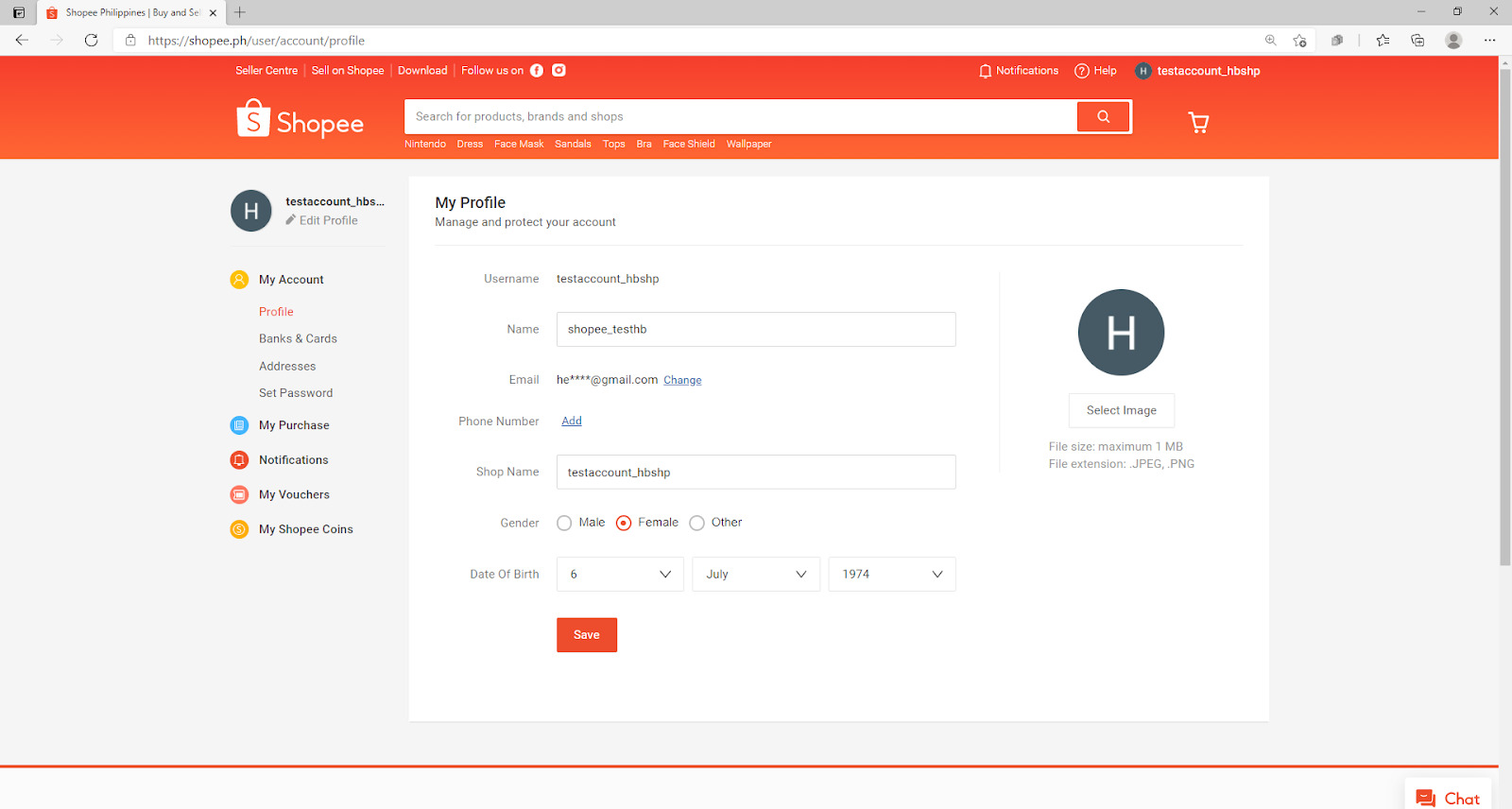Click the orange search magnifier button
Viewport: 1512px width, 809px height.
pos(1103,117)
